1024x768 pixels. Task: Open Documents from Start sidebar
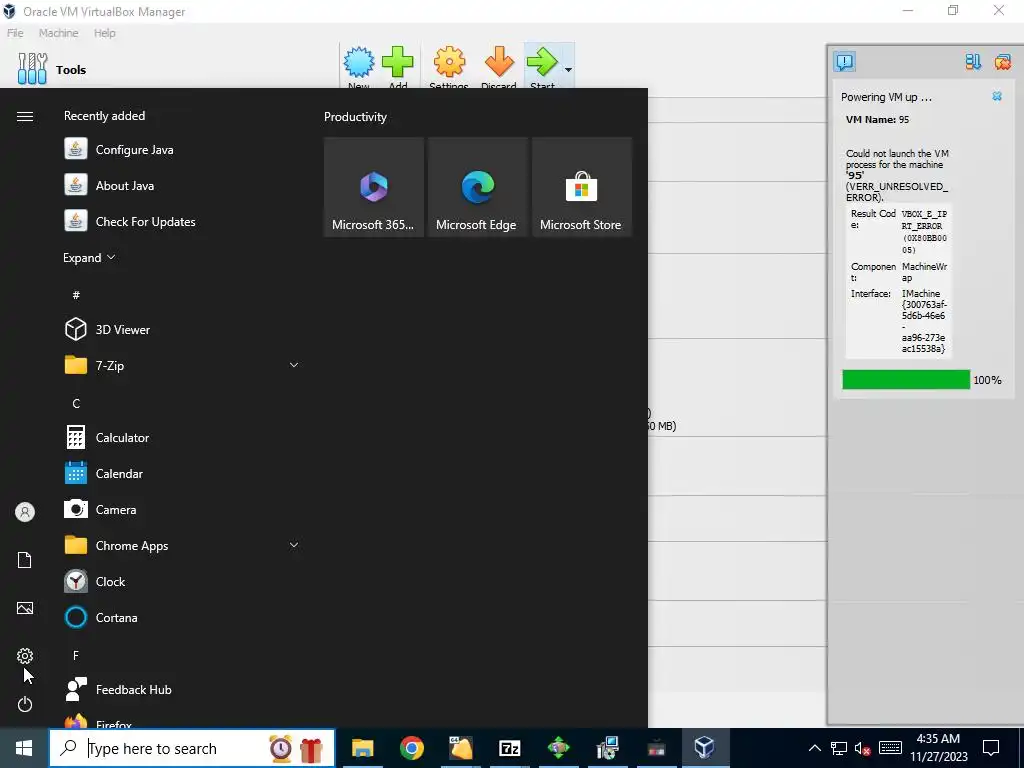[25, 560]
